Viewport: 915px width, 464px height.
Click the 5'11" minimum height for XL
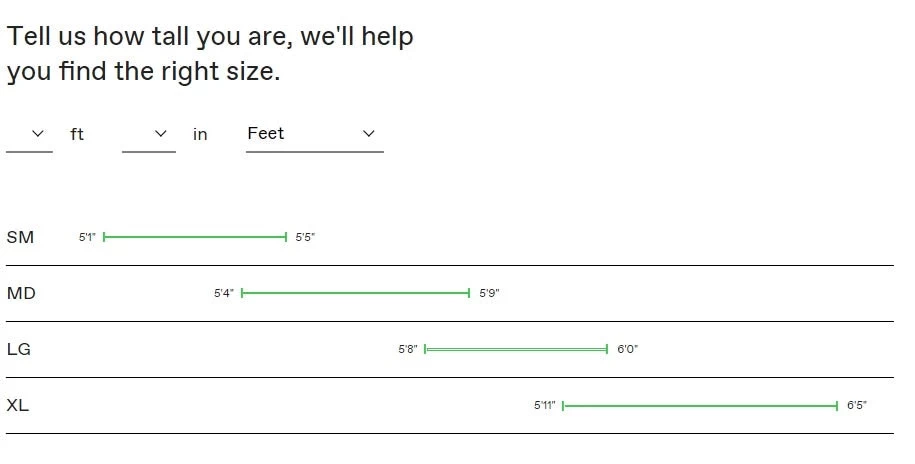point(545,405)
